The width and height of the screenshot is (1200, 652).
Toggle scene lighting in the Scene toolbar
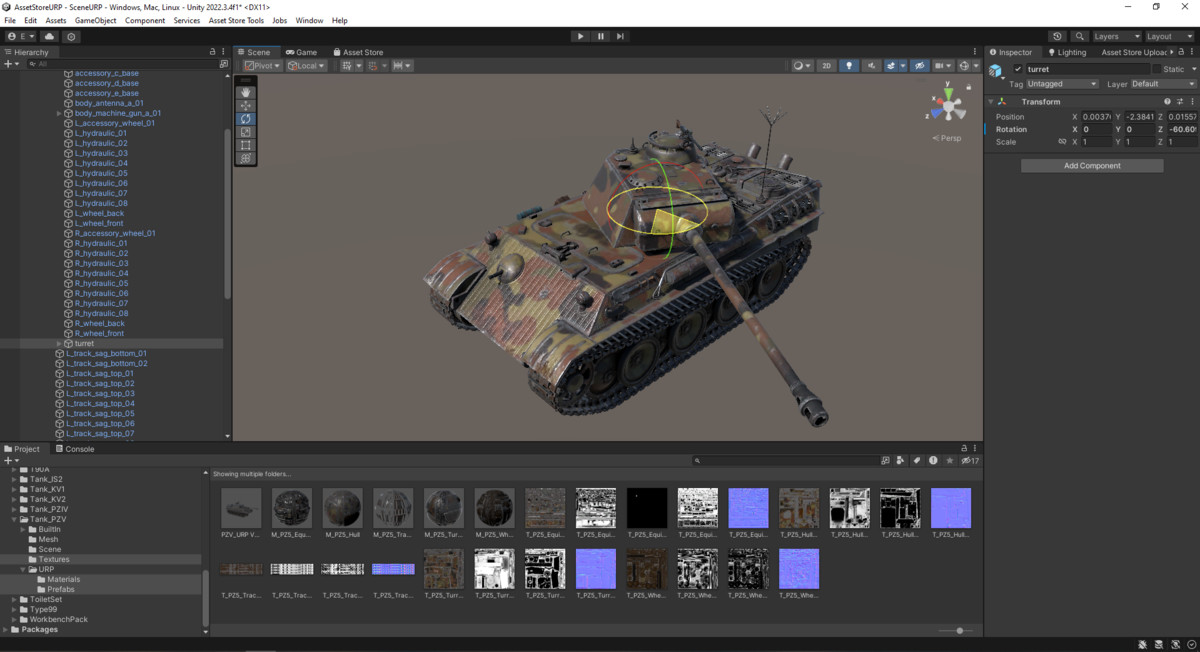pyautogui.click(x=849, y=65)
